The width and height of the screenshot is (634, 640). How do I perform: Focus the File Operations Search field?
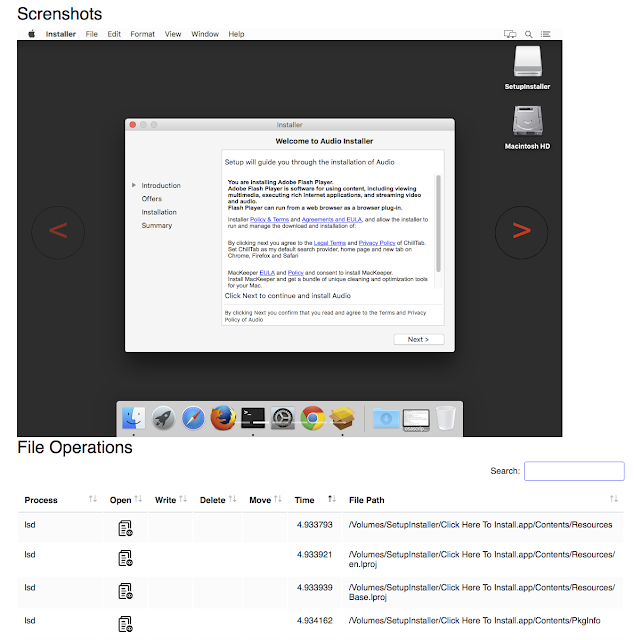coord(574,471)
